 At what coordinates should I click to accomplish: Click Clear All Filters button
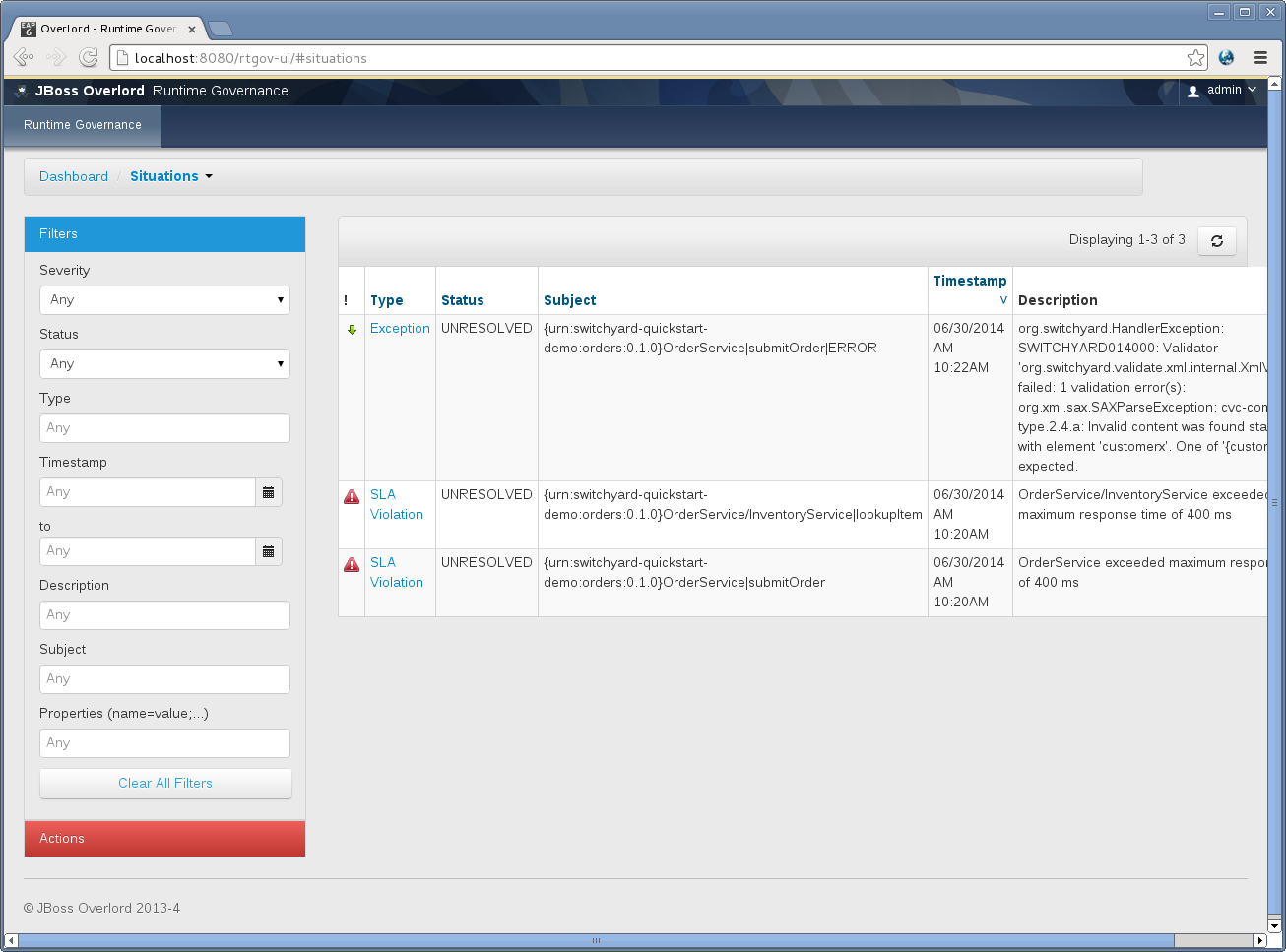(x=165, y=784)
